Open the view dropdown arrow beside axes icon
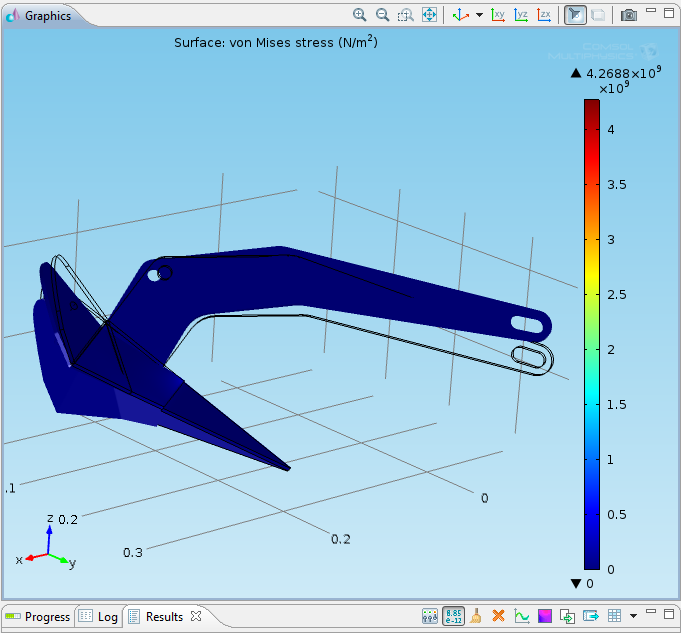The image size is (681, 633). point(479,15)
